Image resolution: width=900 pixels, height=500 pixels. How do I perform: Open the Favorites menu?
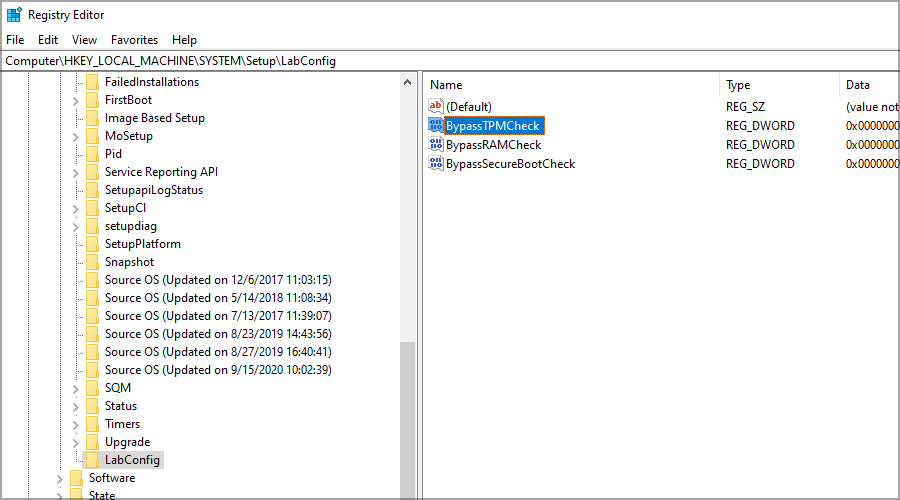click(x=134, y=40)
